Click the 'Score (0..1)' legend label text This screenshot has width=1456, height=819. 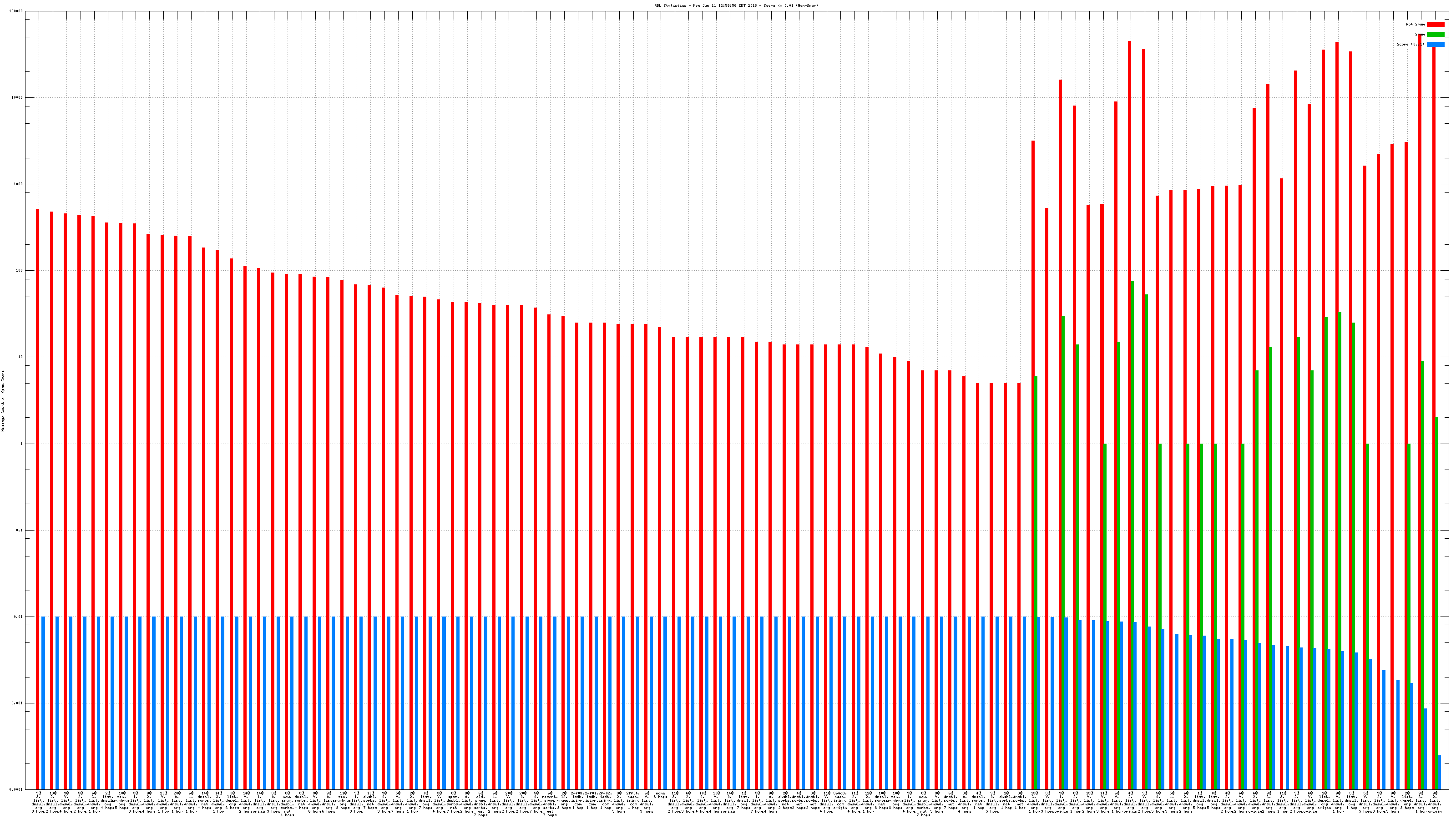point(1410,44)
